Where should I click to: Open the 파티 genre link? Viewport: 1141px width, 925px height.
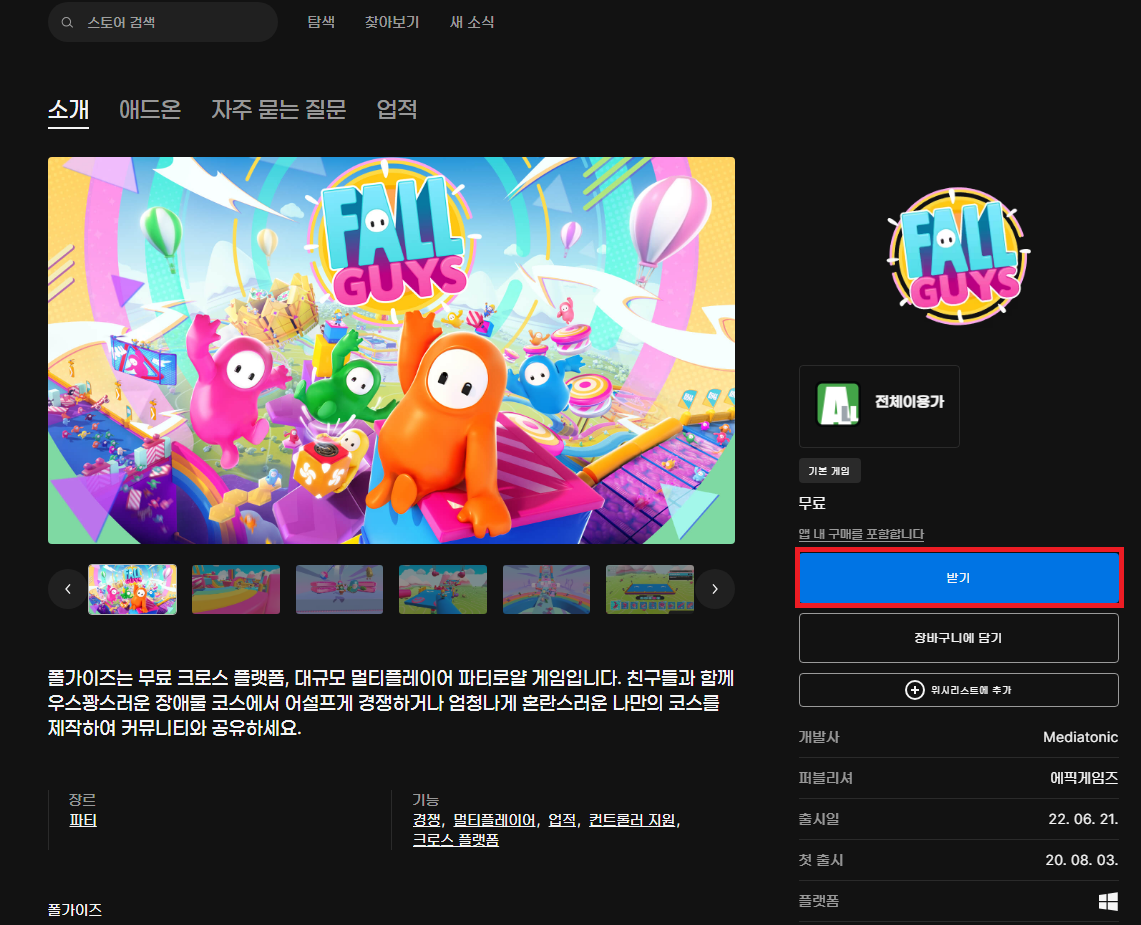click(83, 820)
